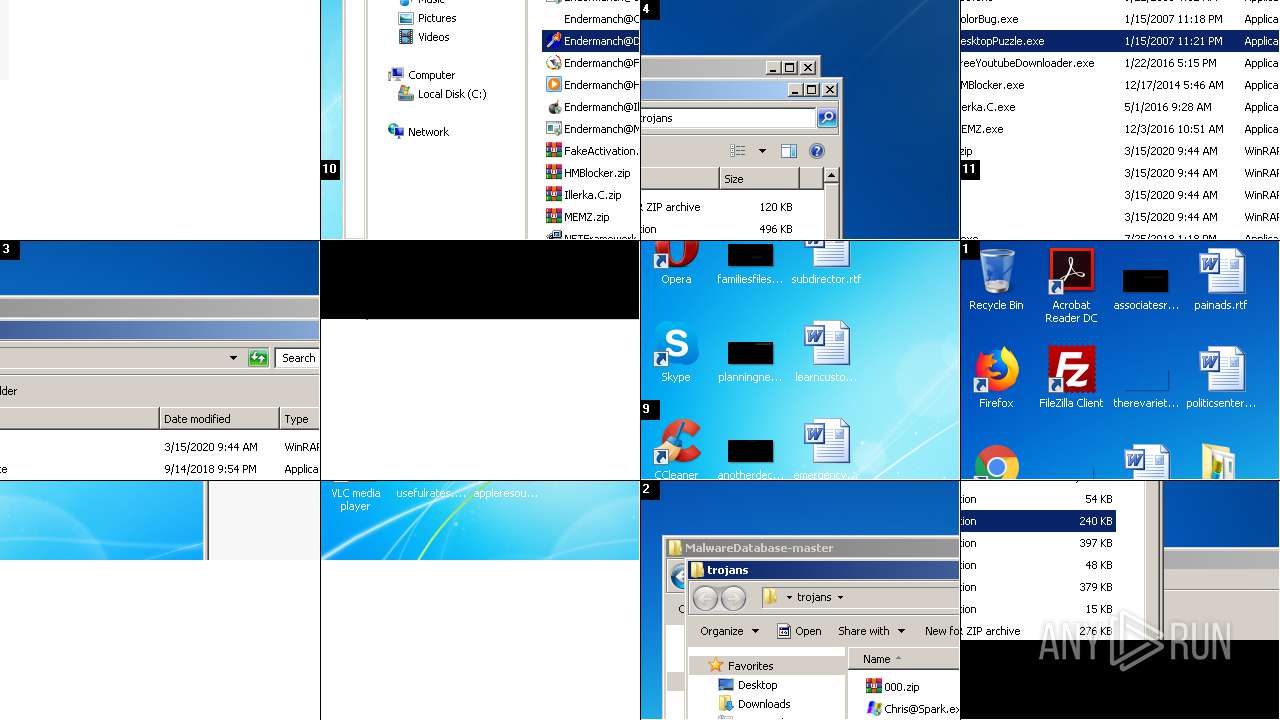Viewport: 1280px width, 720px height.
Task: Select the FakeActivation file row
Action: 591,151
